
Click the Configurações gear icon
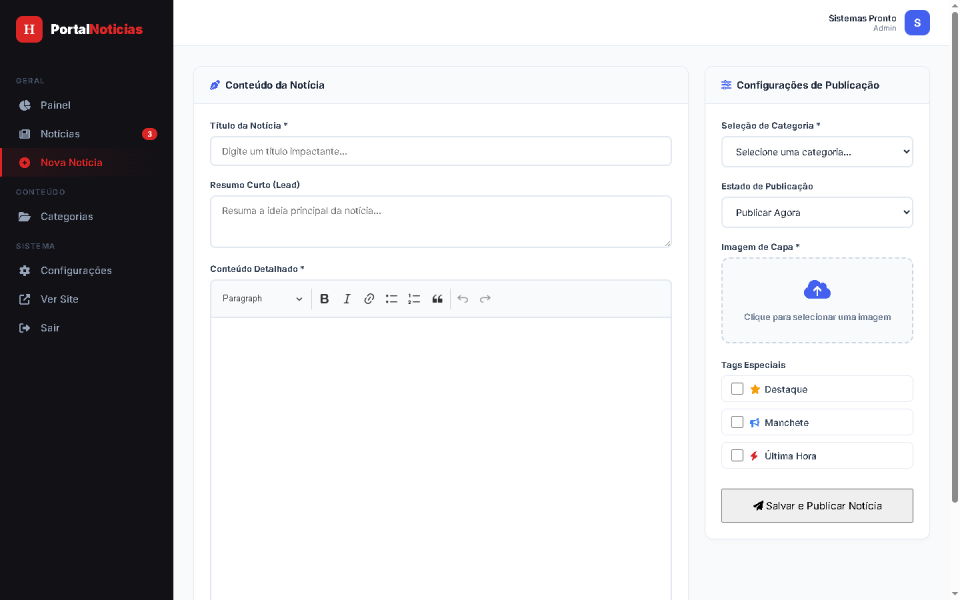[x=24, y=271]
